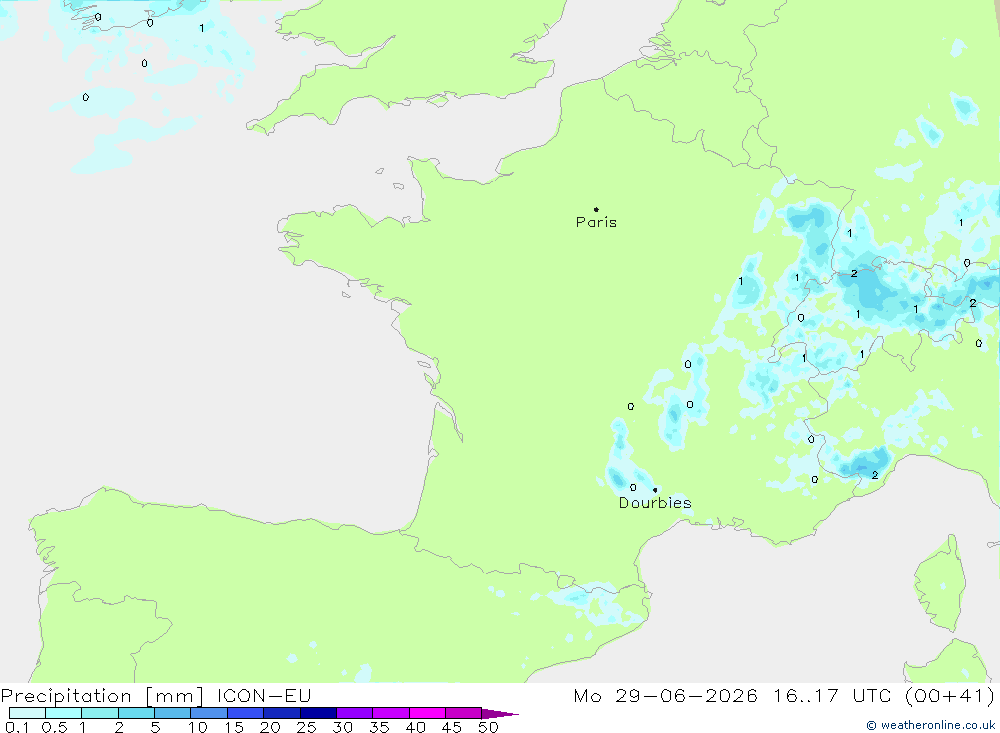Select the 10–15 mm legend color swatch
Screen dimensions: 1000x733
click(209, 713)
